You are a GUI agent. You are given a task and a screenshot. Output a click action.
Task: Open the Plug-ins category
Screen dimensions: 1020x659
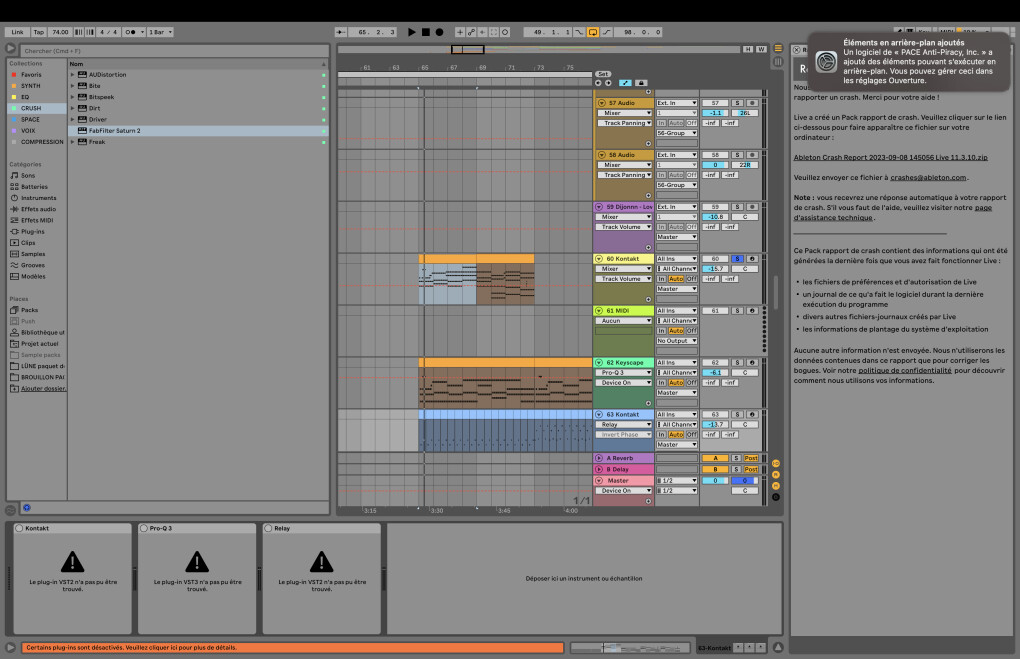(33, 232)
